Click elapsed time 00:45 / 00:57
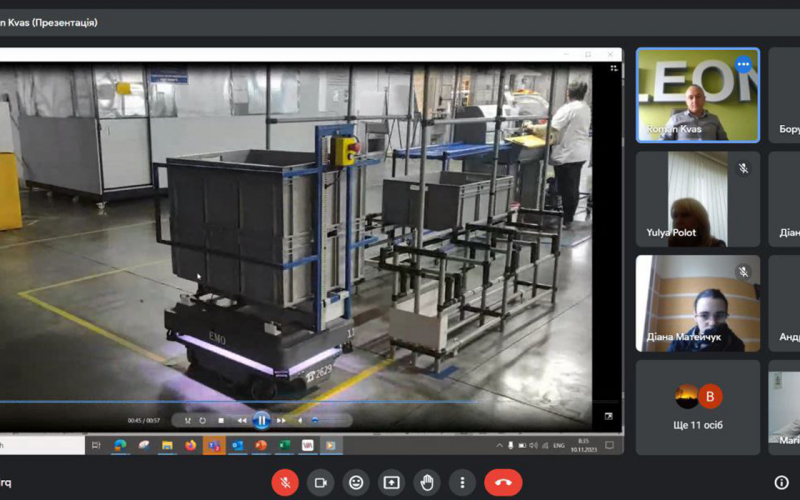The width and height of the screenshot is (800, 500). click(x=144, y=420)
